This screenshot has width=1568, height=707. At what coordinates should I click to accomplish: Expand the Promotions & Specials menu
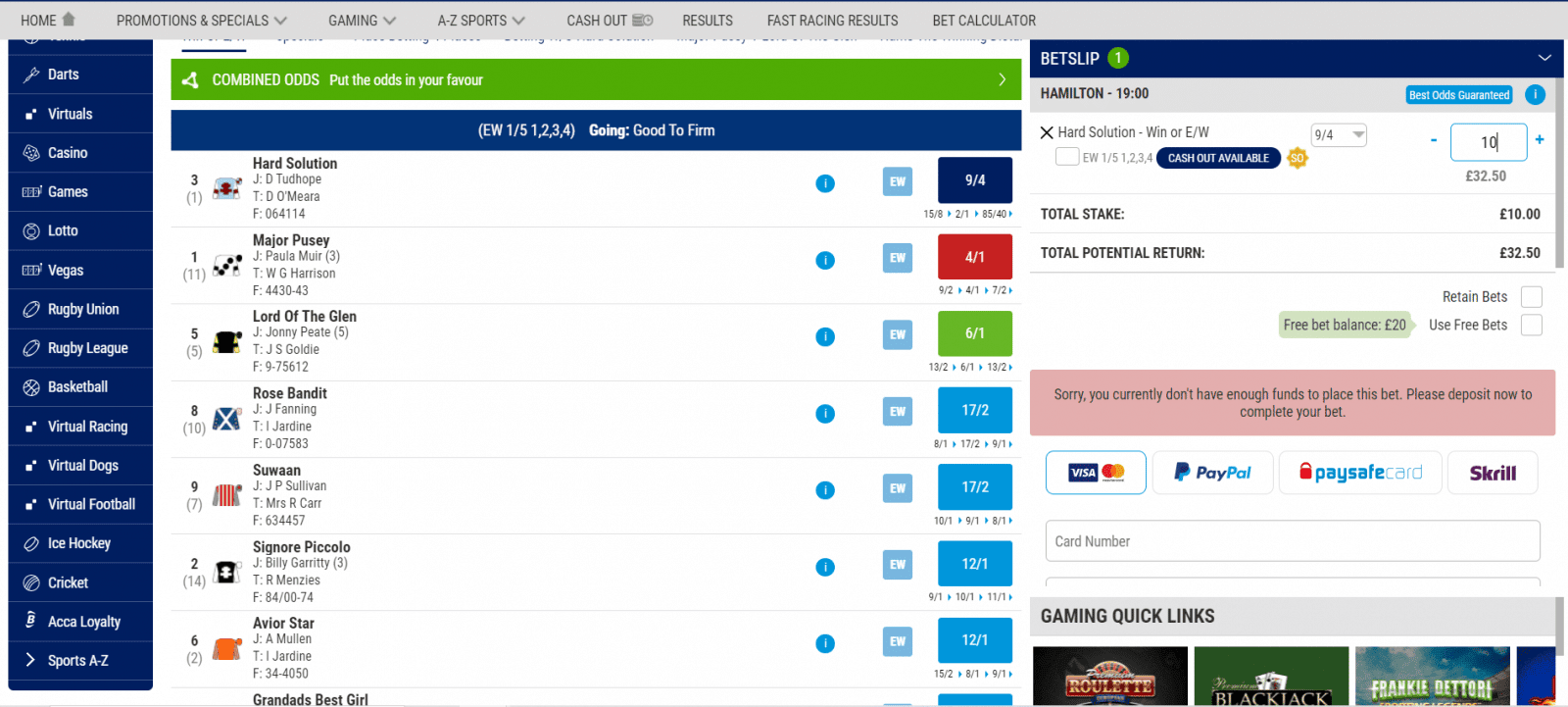tap(201, 20)
